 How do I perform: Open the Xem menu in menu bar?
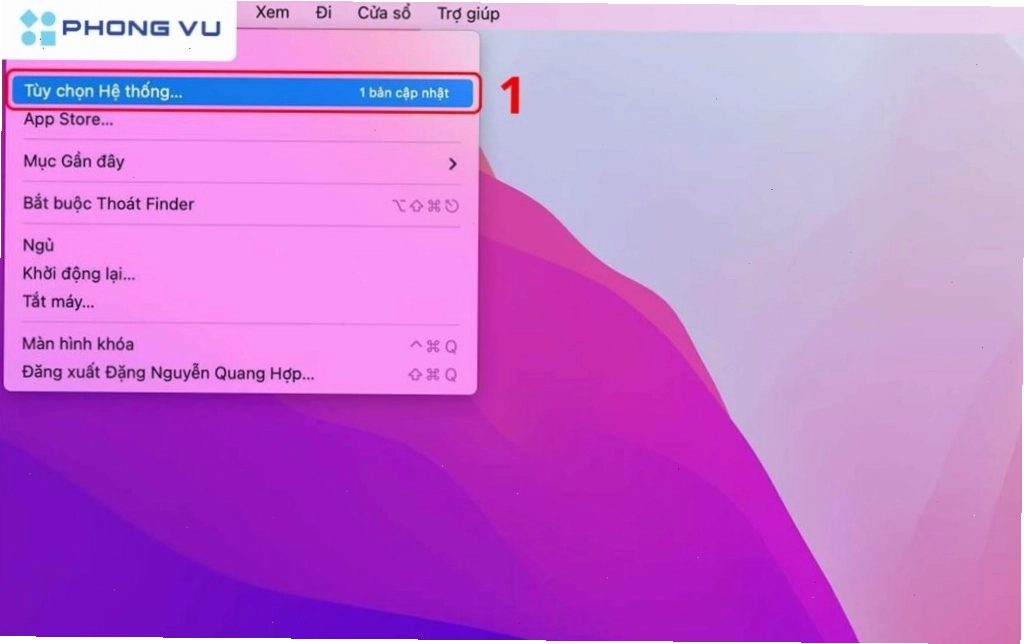[x=272, y=12]
